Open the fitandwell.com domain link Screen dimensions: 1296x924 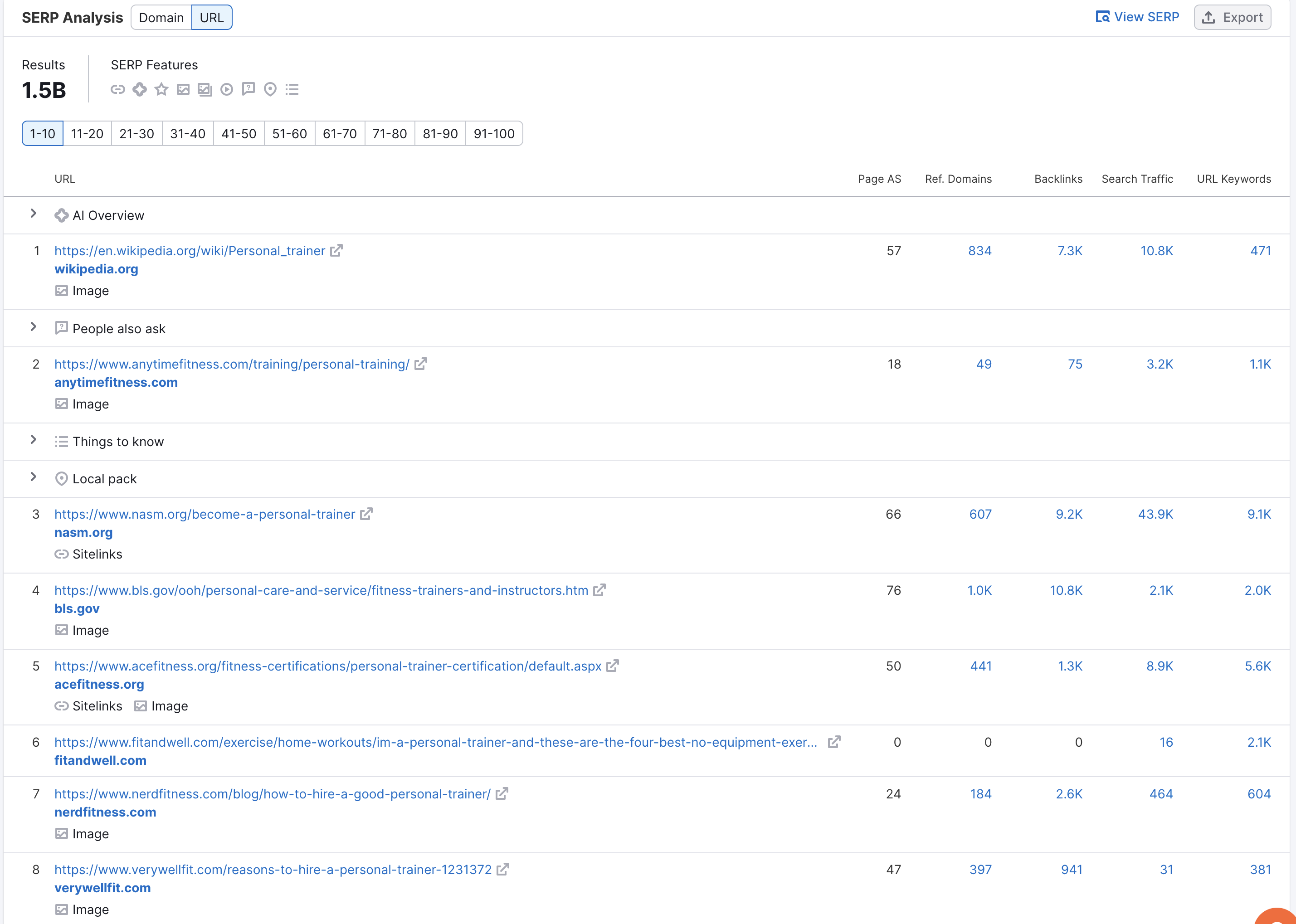(101, 761)
